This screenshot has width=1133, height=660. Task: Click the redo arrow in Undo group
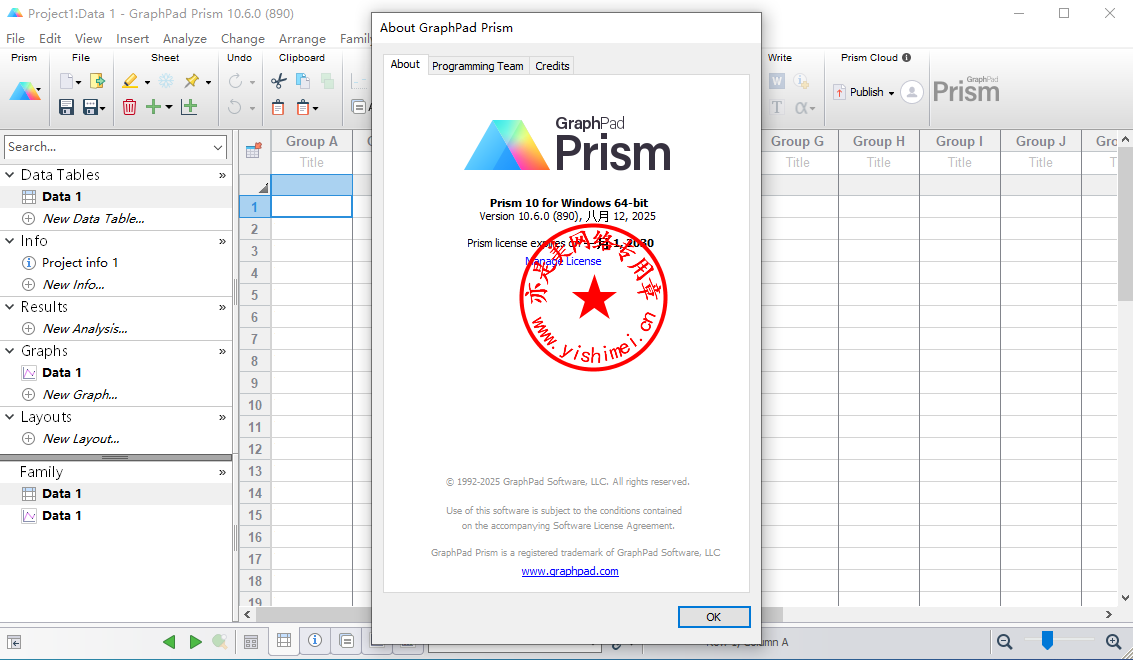[236, 81]
